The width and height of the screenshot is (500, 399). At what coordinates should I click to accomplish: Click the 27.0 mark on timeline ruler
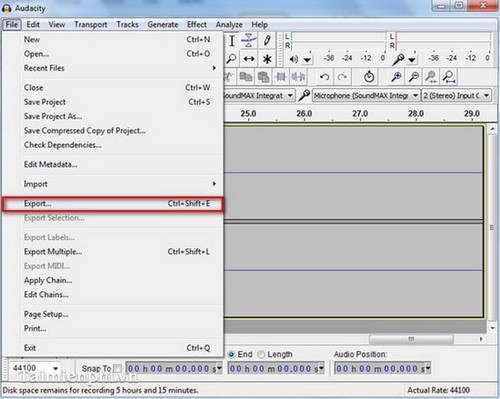point(360,114)
